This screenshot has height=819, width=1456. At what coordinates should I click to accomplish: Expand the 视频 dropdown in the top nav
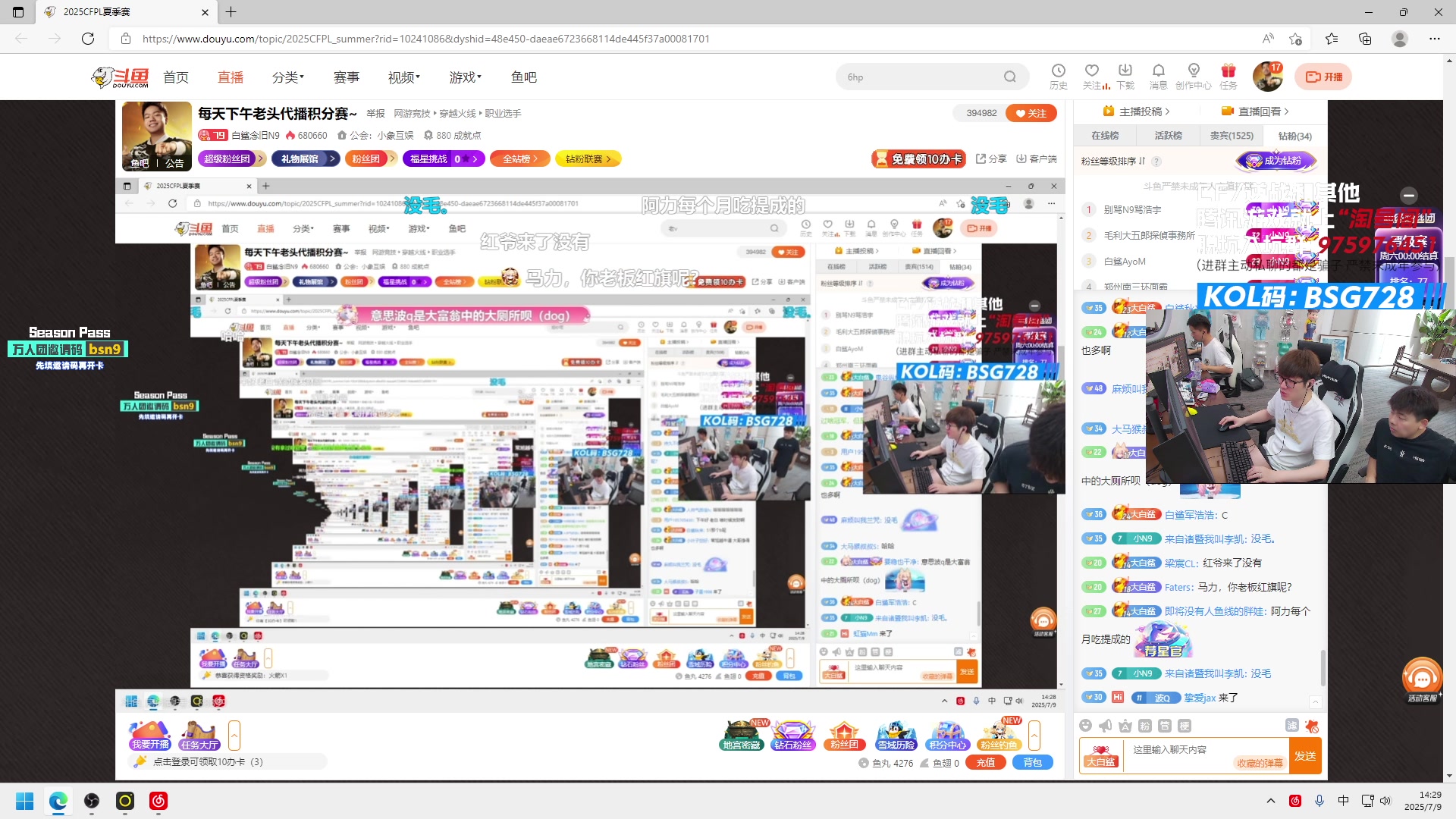tap(404, 77)
